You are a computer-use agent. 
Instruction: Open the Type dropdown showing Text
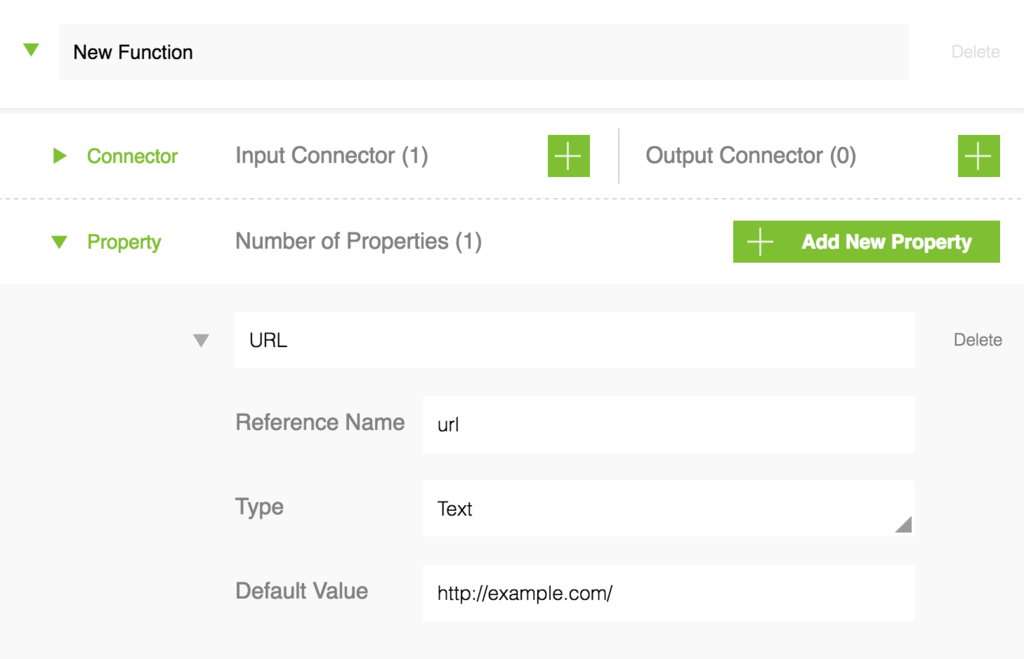tap(667, 509)
